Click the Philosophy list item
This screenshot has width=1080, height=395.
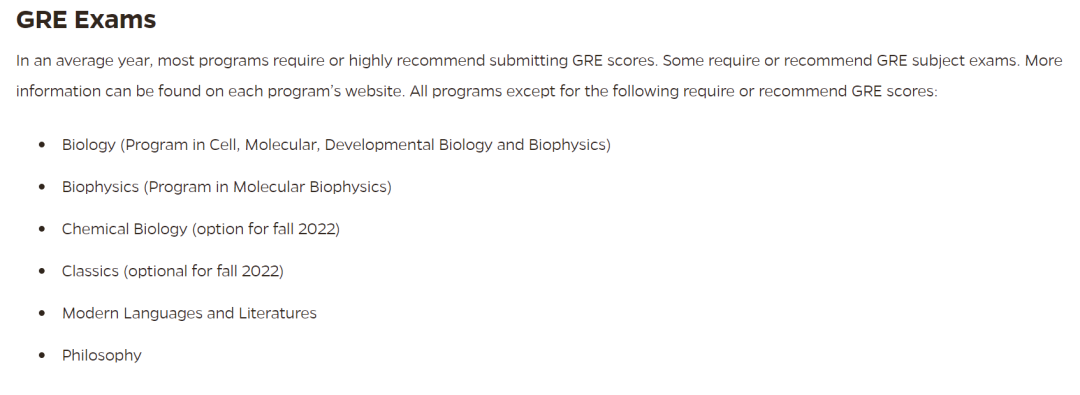pyautogui.click(x=102, y=356)
